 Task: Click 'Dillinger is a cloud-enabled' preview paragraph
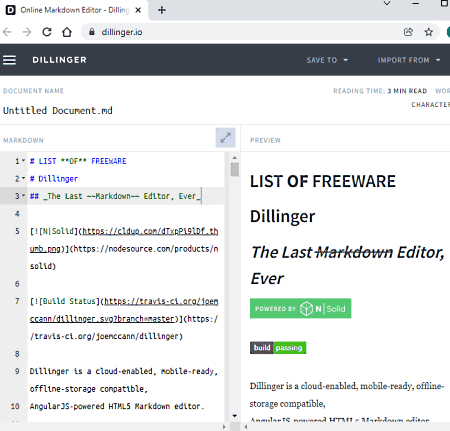click(347, 395)
